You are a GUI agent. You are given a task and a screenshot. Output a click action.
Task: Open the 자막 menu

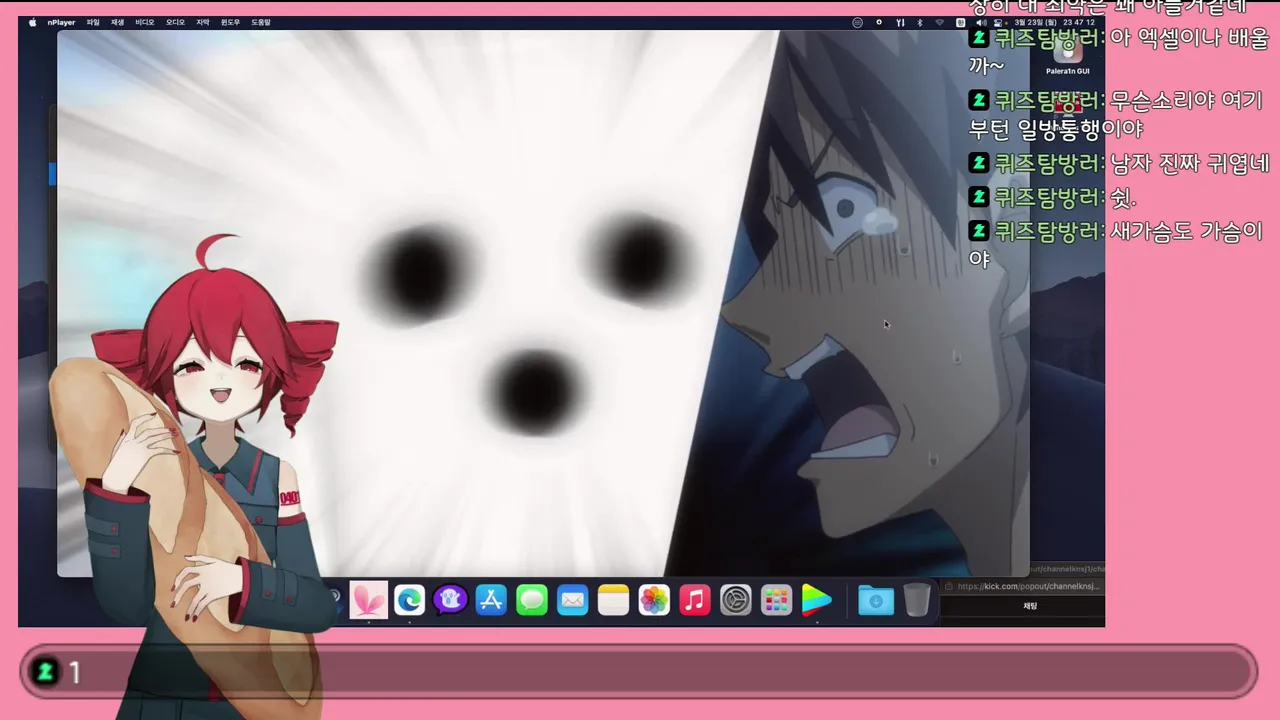pyautogui.click(x=203, y=22)
